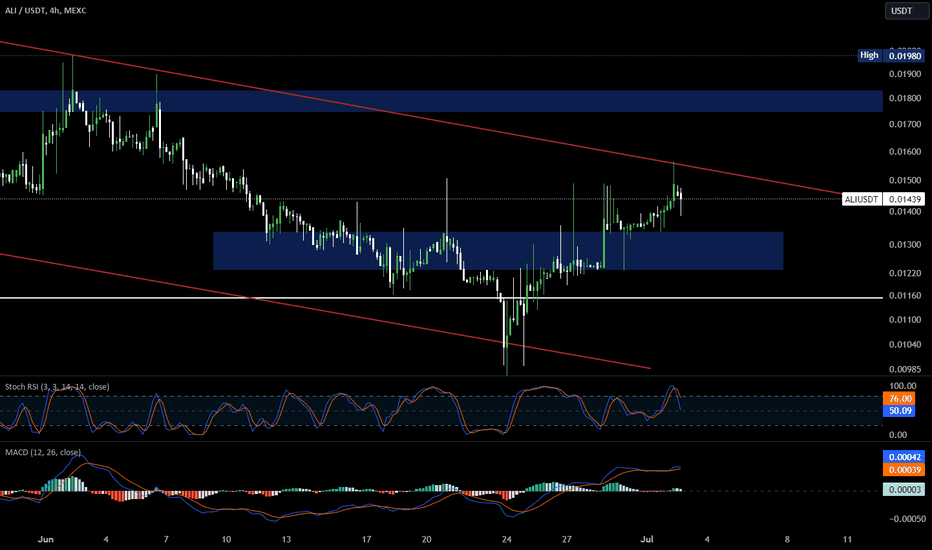Click the orange Stoch RSI value 76.00
The height and width of the screenshot is (550, 932).
click(x=899, y=398)
